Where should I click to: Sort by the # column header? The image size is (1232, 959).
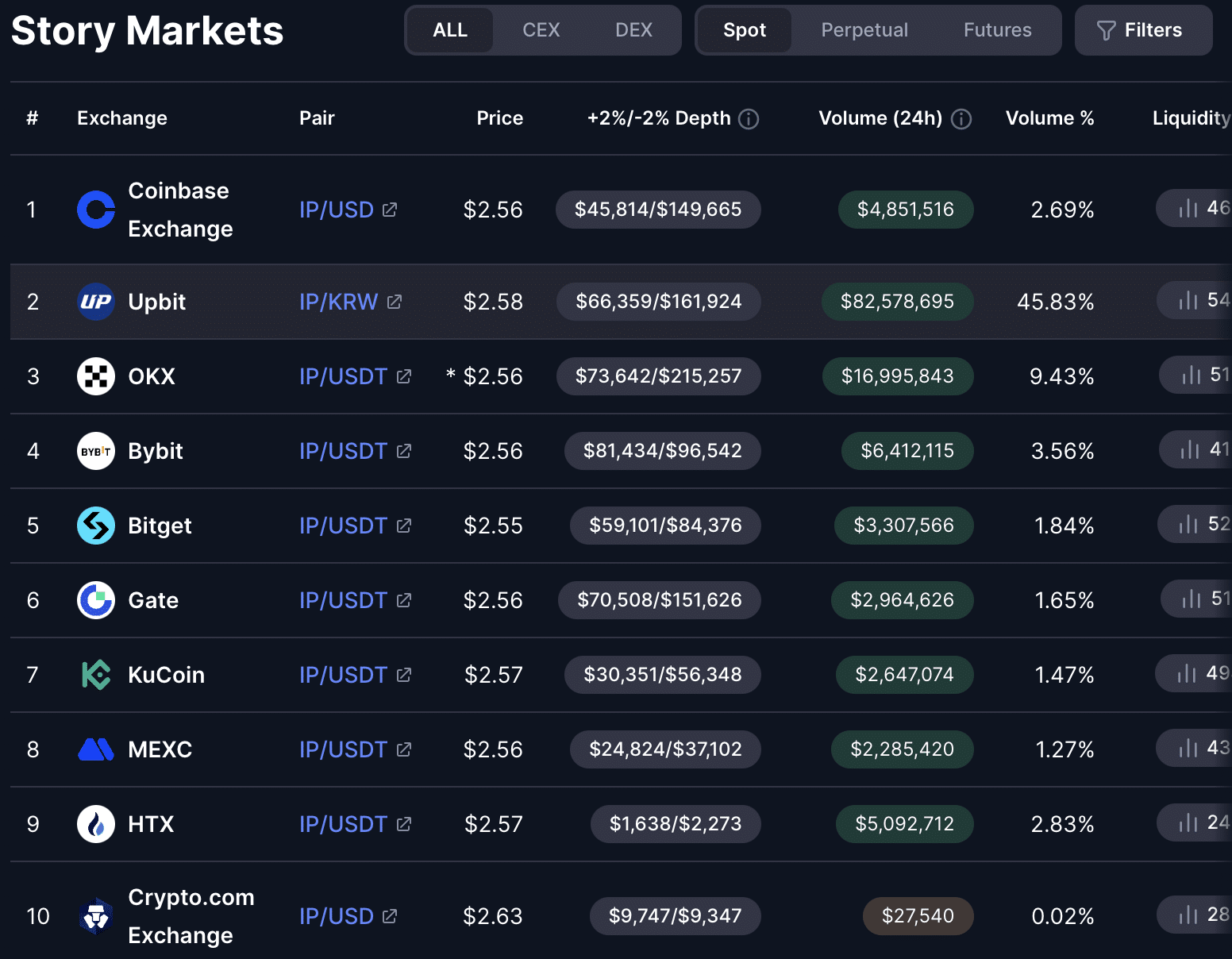33,118
